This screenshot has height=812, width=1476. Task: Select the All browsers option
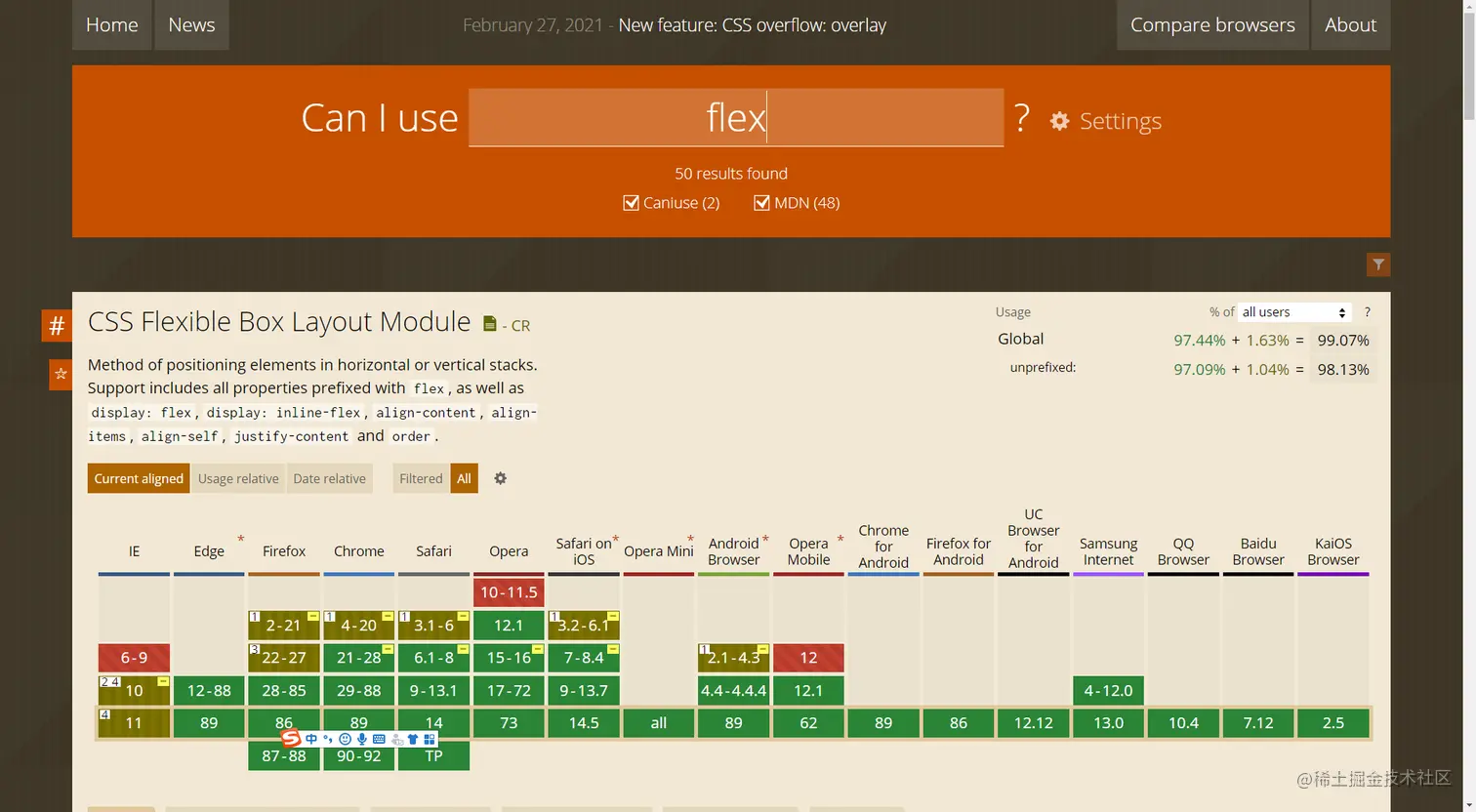(x=465, y=478)
